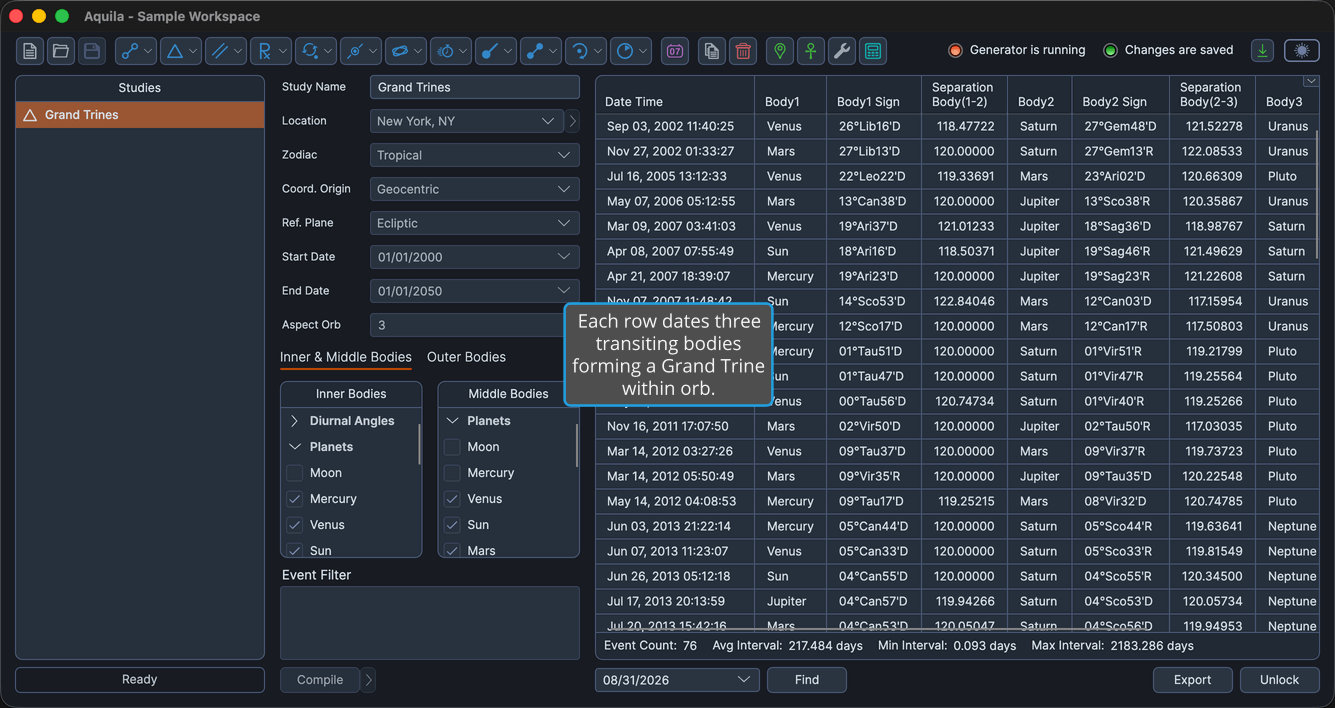The height and width of the screenshot is (708, 1335).
Task: Uncheck Mercury in the Inner Bodies list
Action: (x=295, y=499)
